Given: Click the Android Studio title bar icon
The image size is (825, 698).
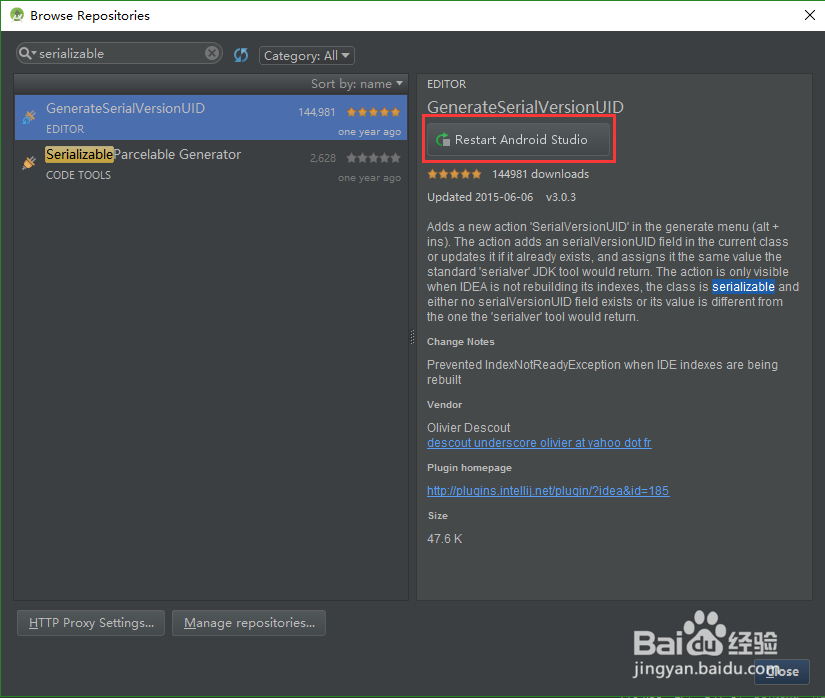Looking at the screenshot, I should [17, 15].
